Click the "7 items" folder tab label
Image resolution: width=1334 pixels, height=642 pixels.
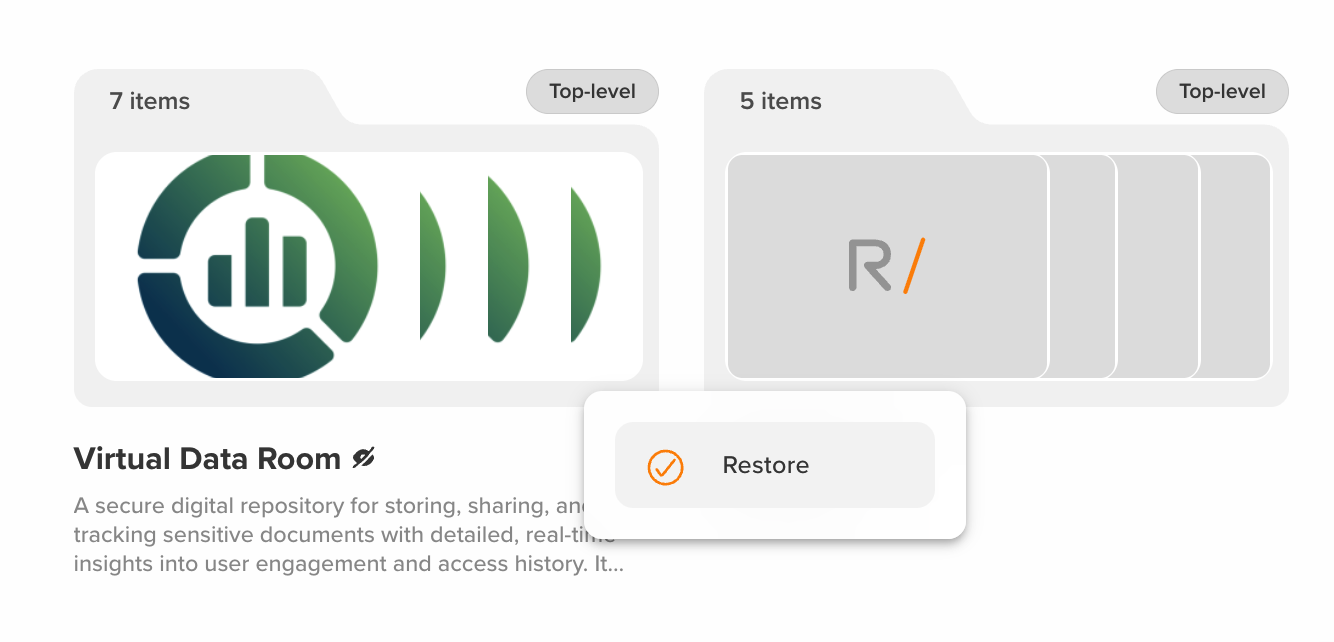tap(150, 101)
